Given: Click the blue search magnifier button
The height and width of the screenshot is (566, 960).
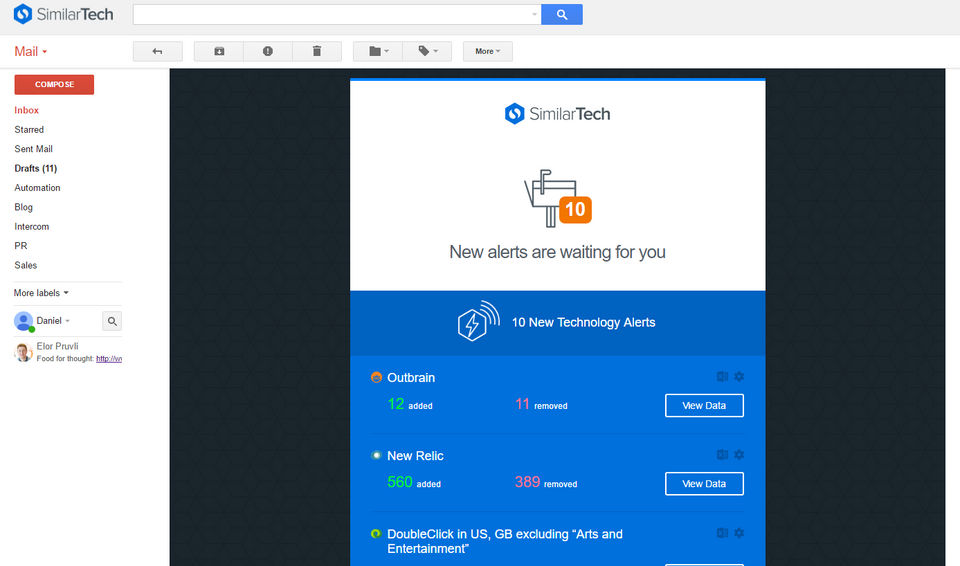Looking at the screenshot, I should [561, 15].
